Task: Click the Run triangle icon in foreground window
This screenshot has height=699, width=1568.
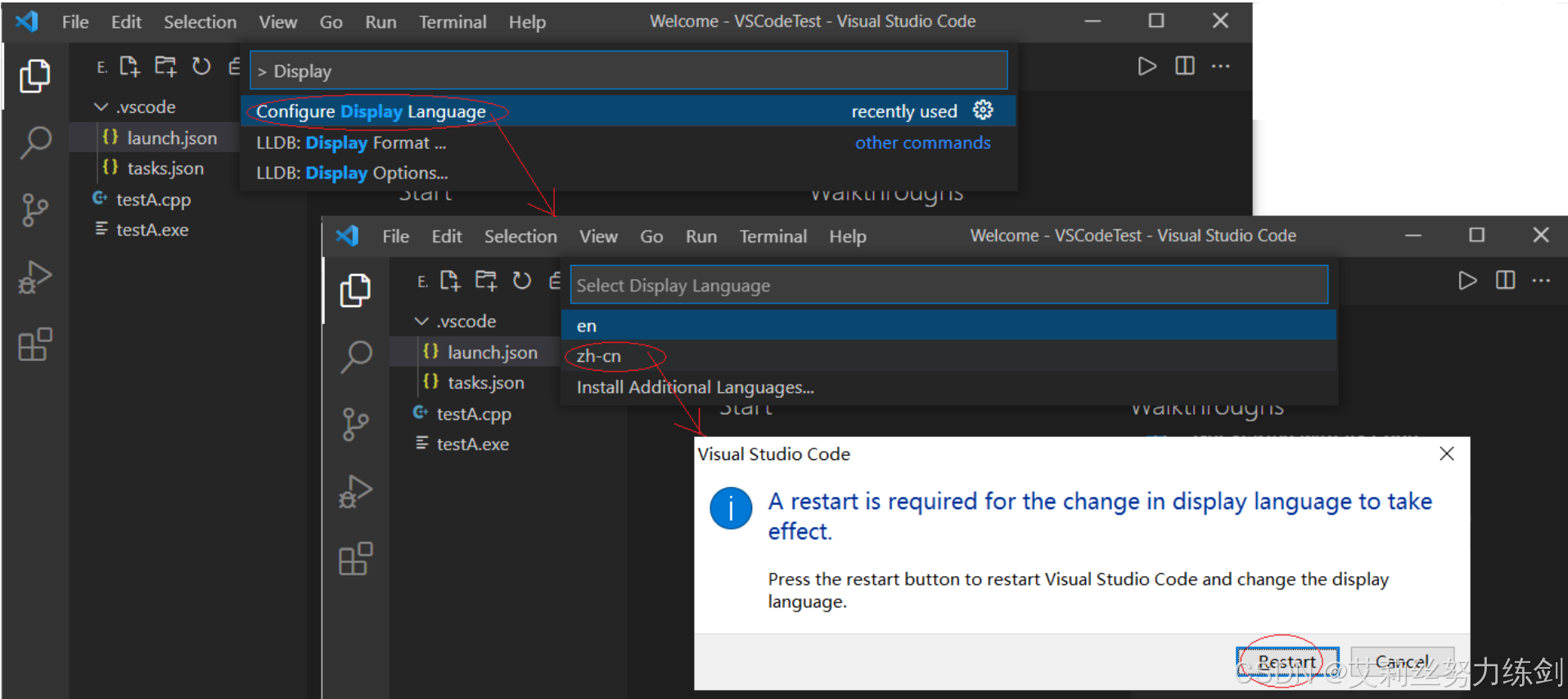Action: [x=1468, y=281]
